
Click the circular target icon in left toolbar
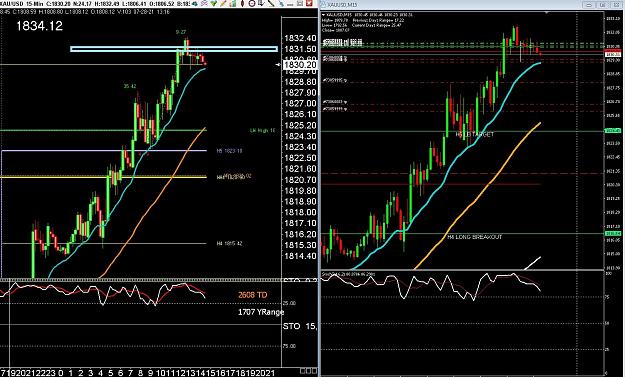(252, 4)
